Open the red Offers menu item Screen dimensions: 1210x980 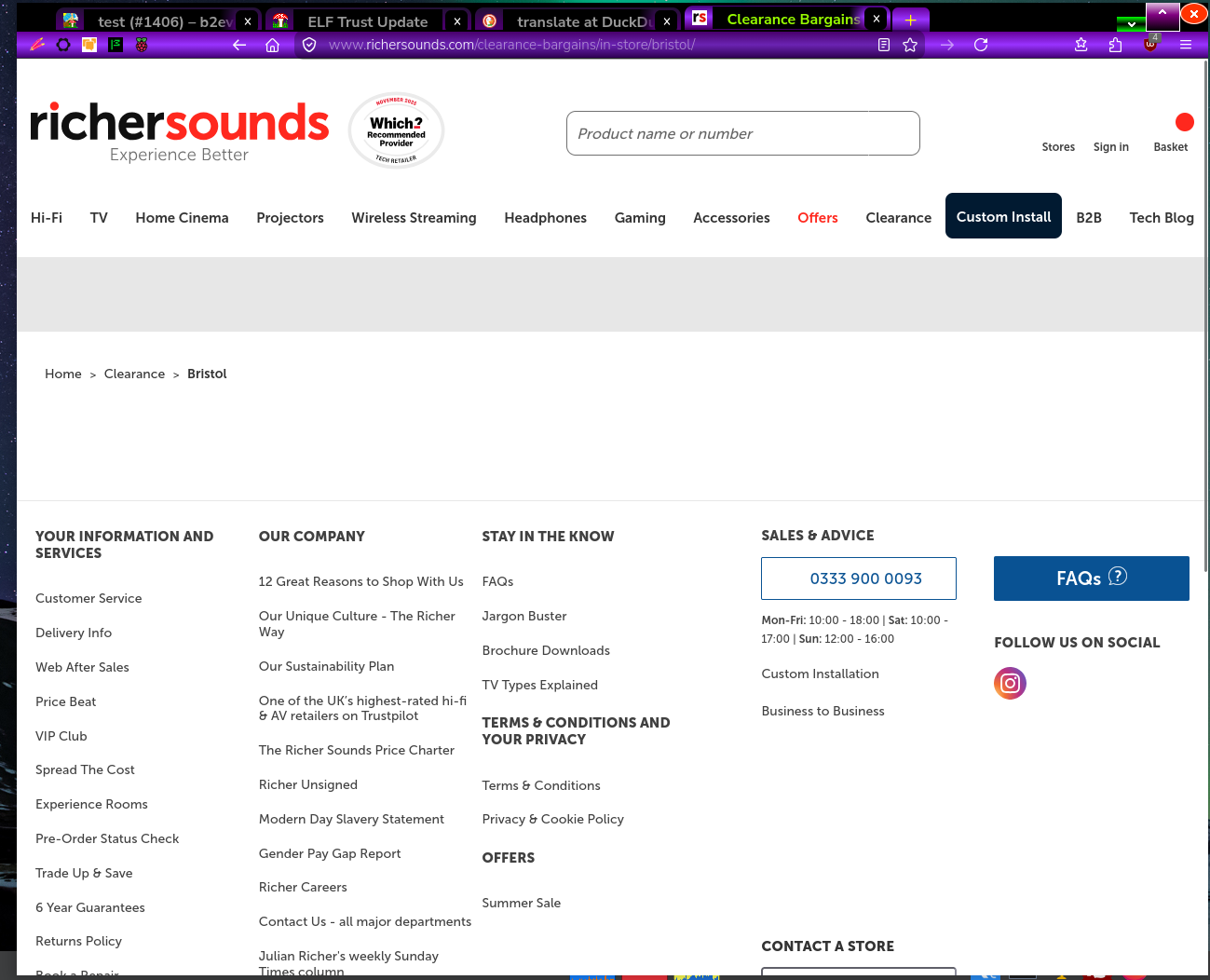coord(817,218)
